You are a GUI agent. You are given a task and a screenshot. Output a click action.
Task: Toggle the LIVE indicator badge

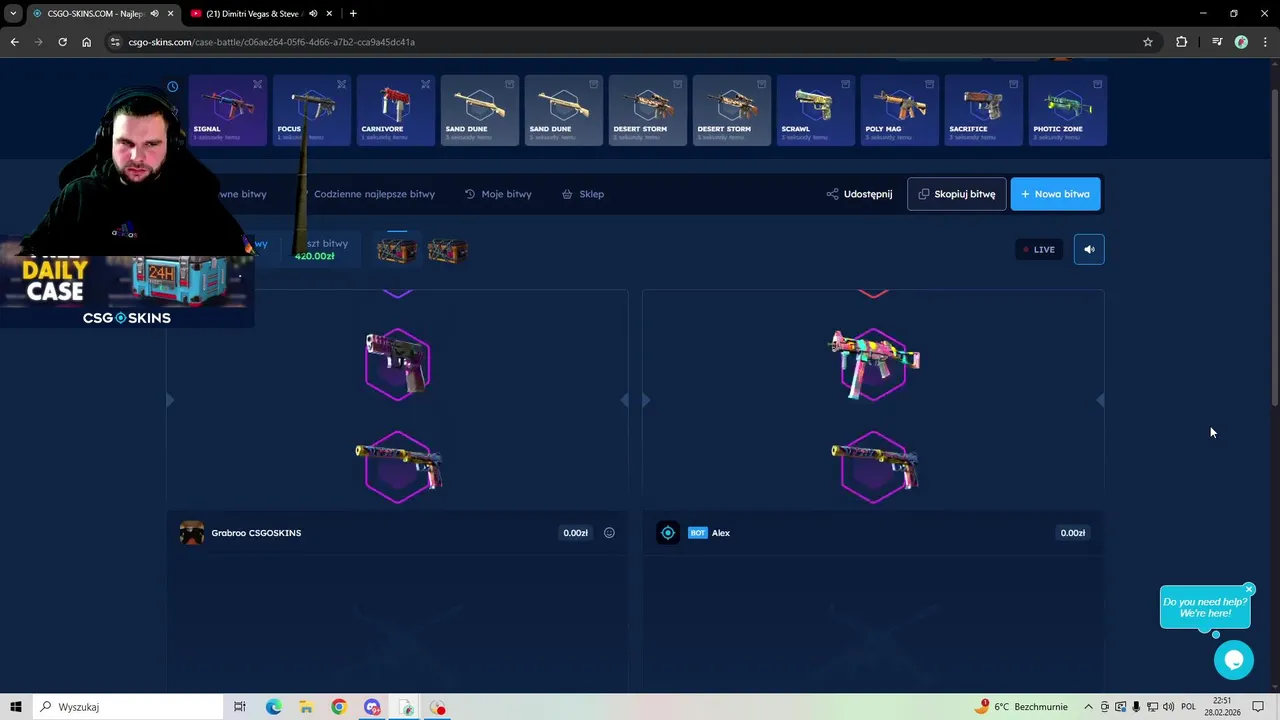pos(1038,249)
